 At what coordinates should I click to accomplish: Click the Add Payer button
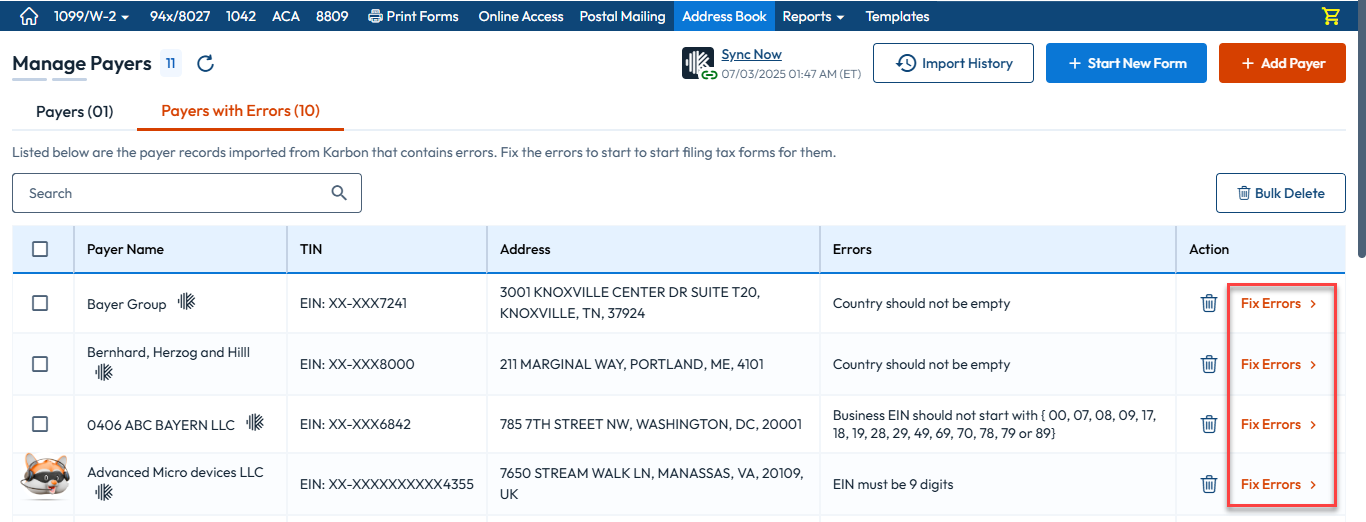point(1282,63)
